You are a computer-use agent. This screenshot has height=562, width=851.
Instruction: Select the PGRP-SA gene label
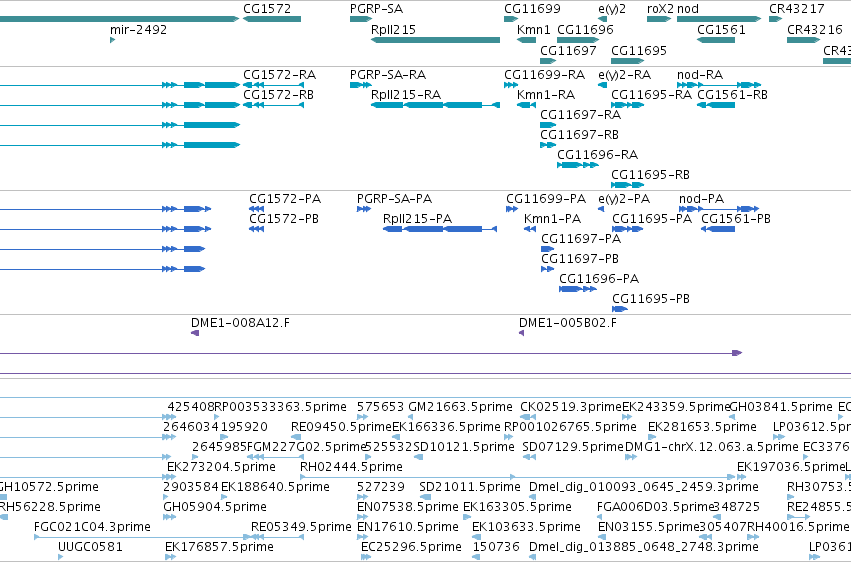pos(376,9)
